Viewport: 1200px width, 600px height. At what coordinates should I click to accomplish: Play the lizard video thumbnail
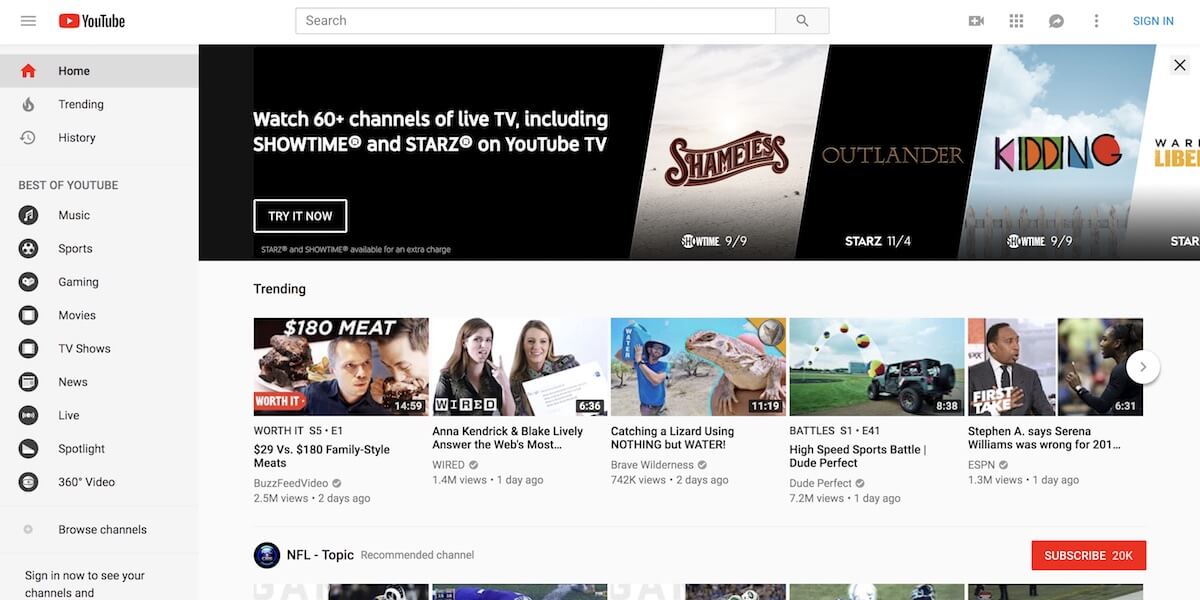(698, 367)
